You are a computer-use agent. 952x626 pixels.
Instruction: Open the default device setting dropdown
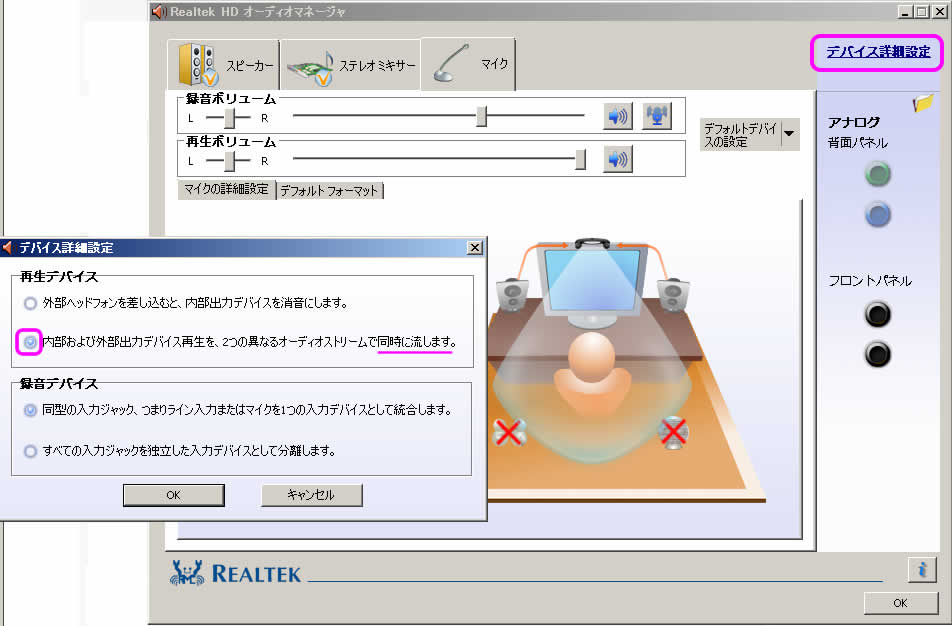click(x=750, y=134)
